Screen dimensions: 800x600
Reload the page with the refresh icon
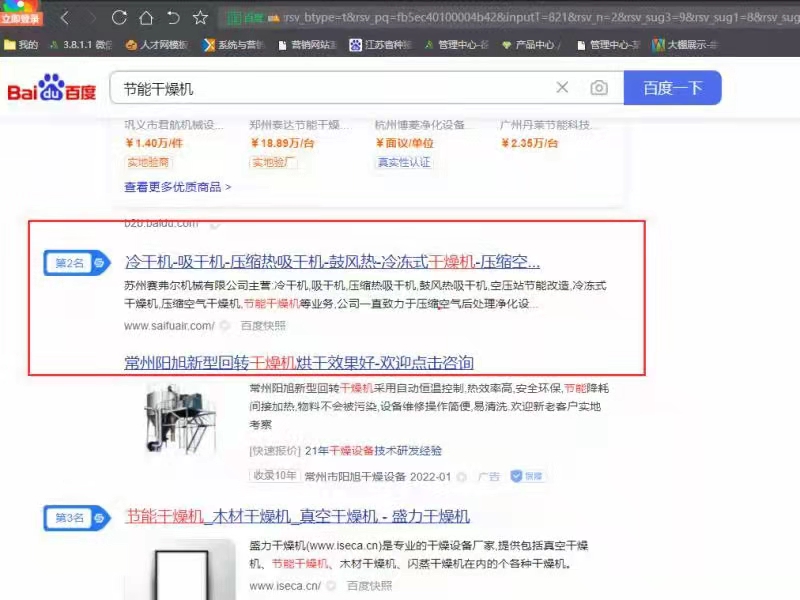pos(119,18)
